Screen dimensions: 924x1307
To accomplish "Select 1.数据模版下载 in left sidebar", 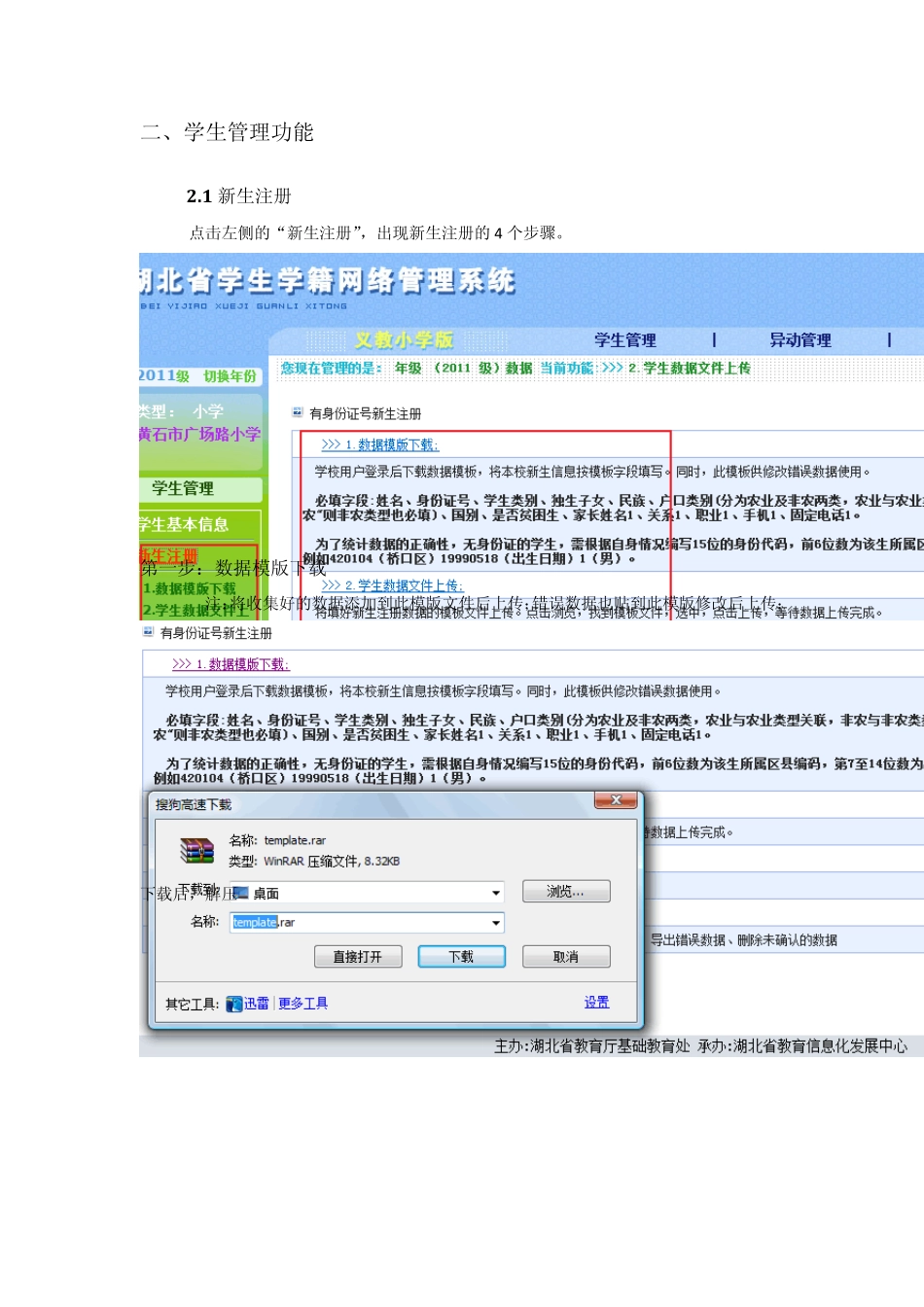I will point(190,589).
